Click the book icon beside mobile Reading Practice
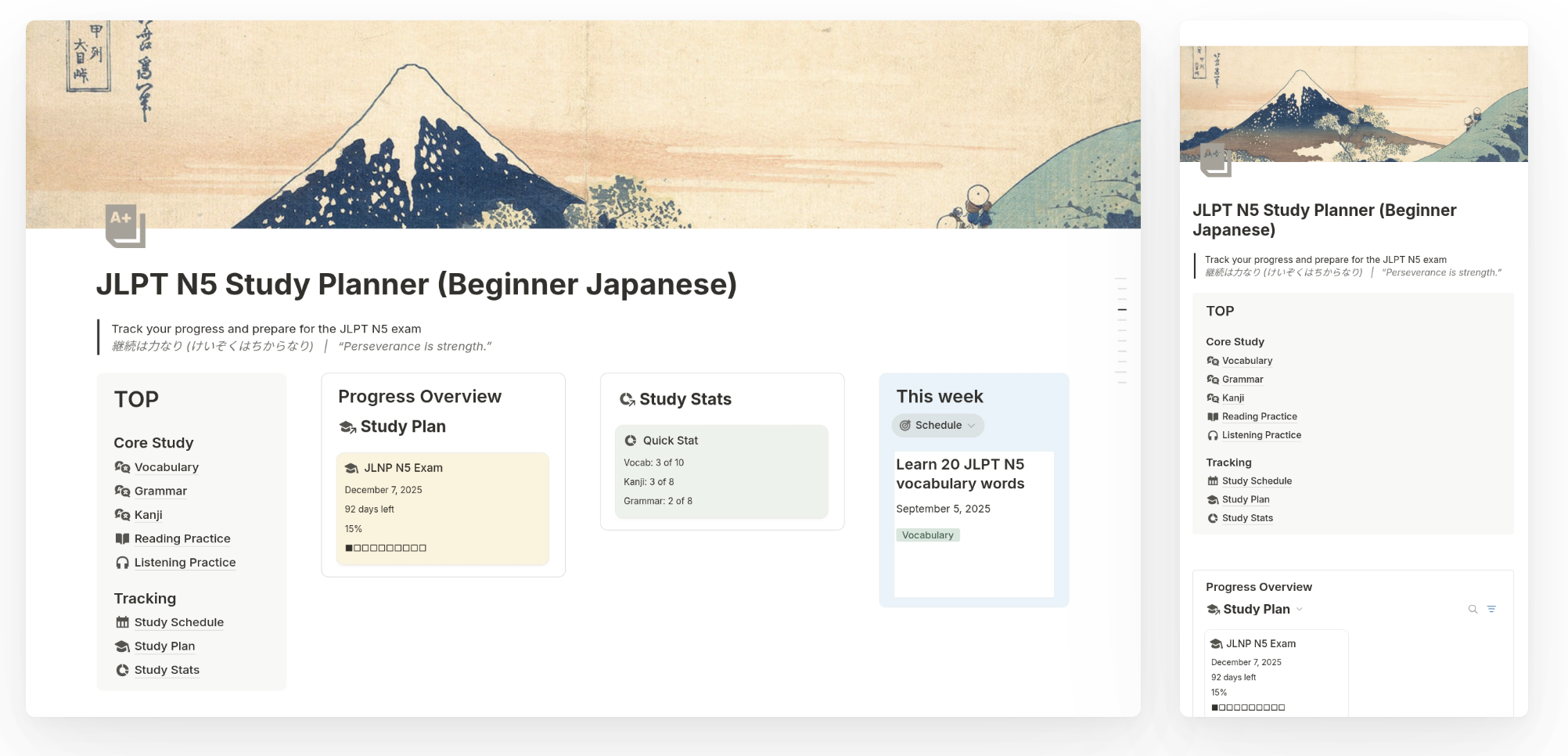Viewport: 1568px width, 756px height. coord(1213,416)
